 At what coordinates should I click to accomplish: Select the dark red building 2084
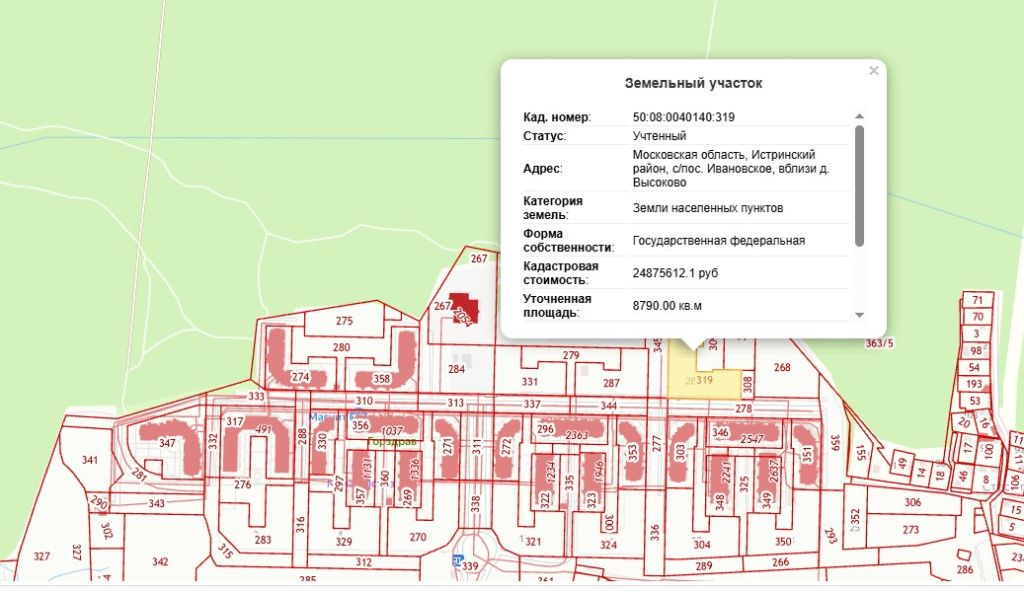coord(462,308)
